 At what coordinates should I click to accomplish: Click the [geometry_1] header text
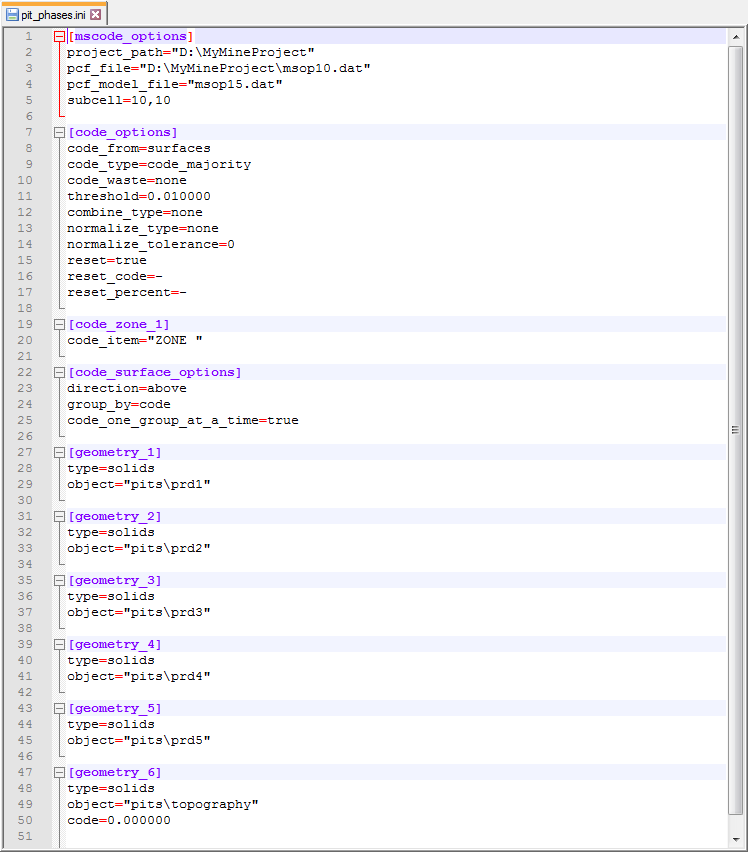[x=115, y=452]
